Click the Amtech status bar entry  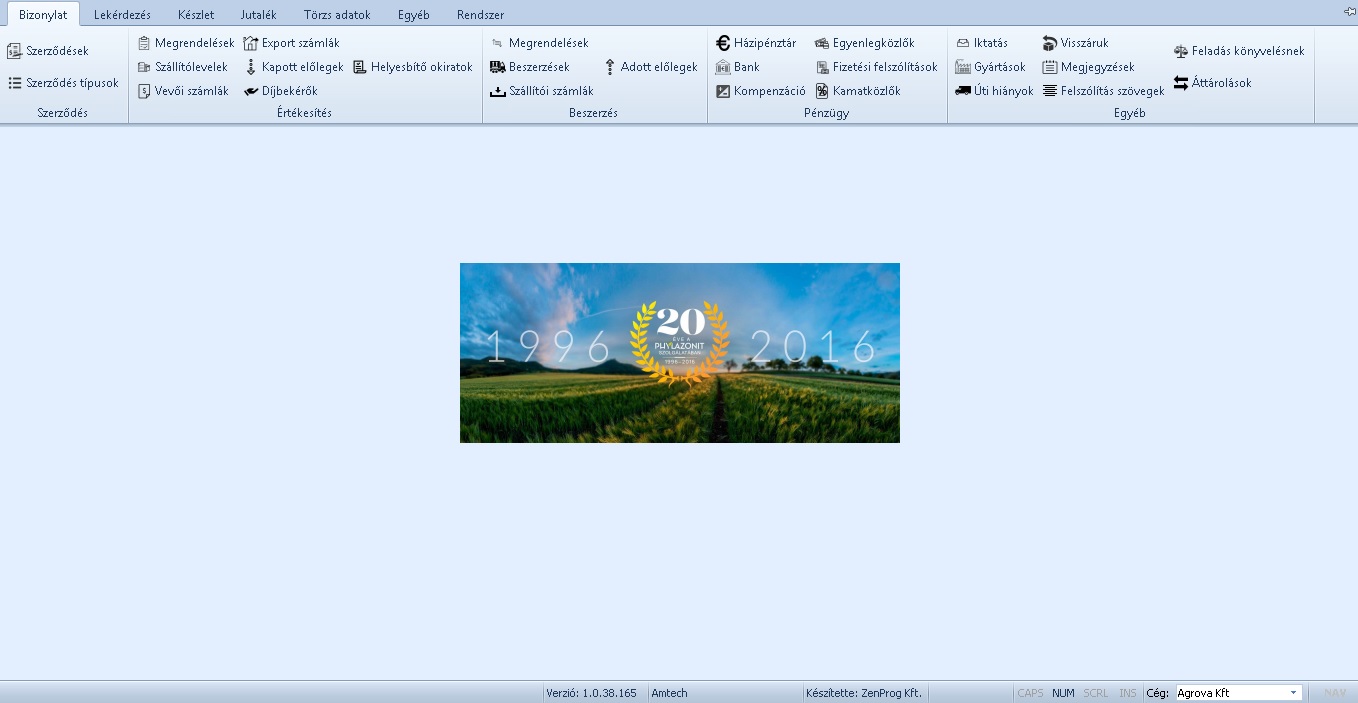tap(670, 693)
